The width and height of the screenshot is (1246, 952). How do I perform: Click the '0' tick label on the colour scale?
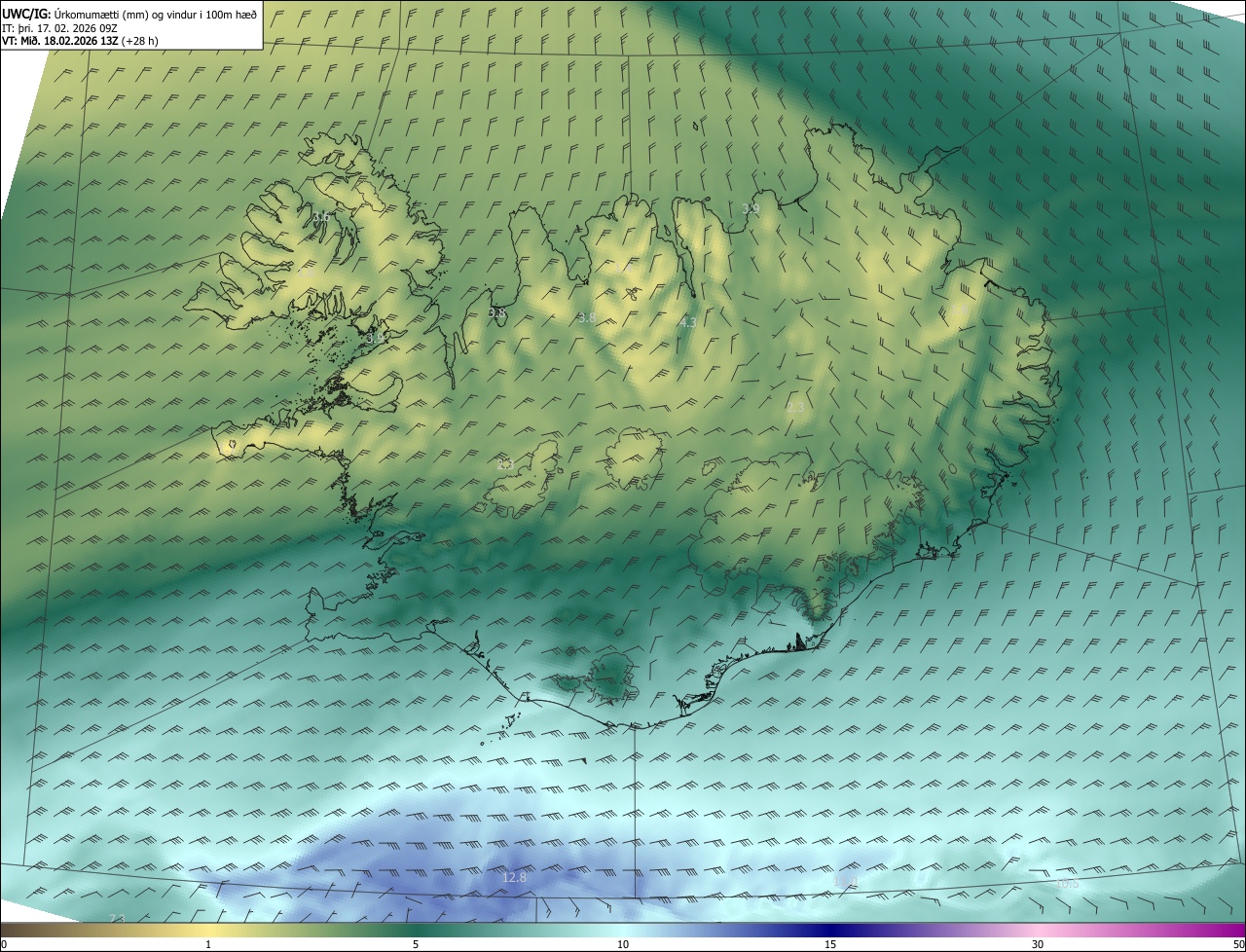coord(4,944)
